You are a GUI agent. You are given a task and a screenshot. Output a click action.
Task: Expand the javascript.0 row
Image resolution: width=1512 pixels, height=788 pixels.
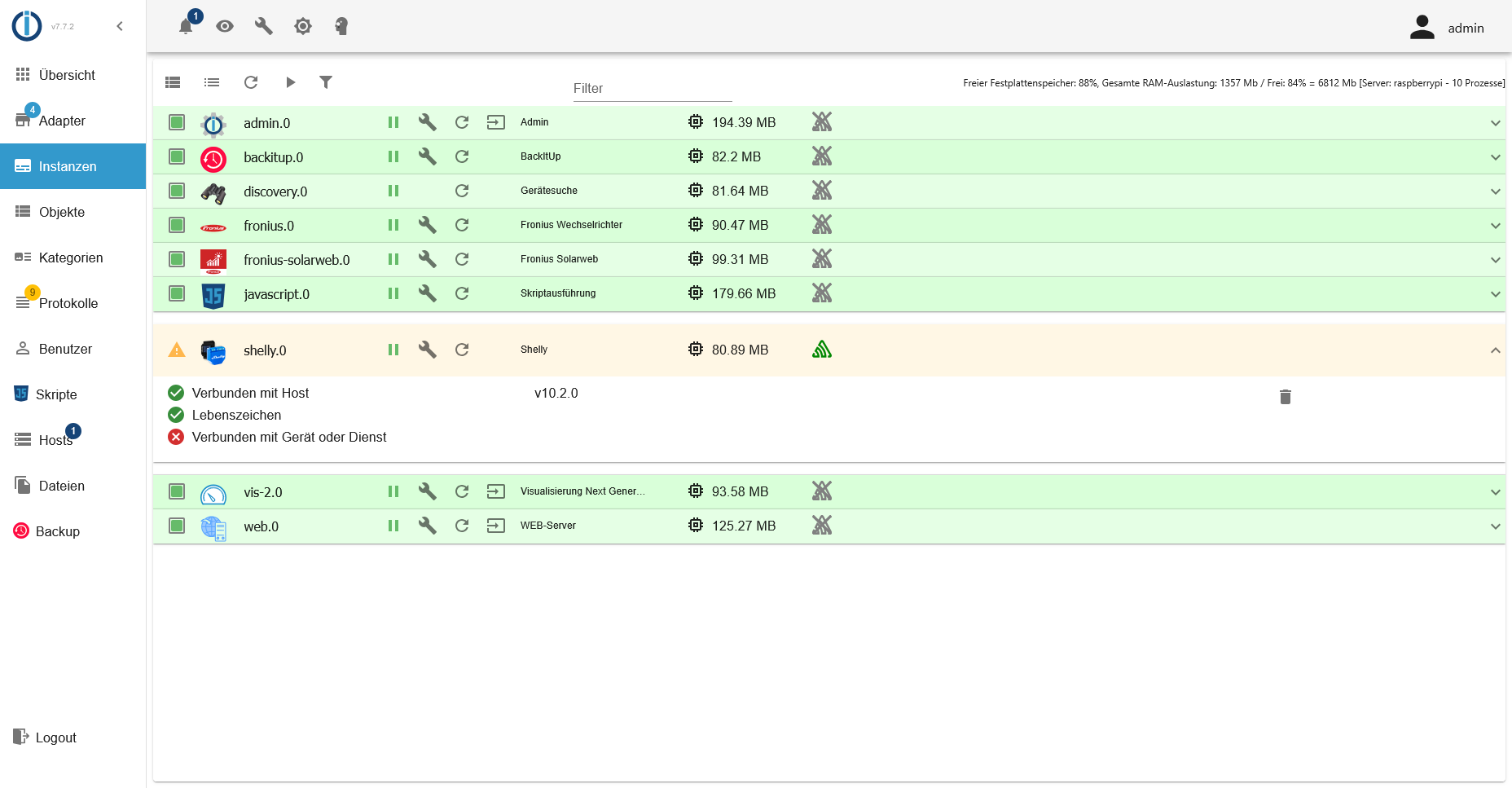pos(1496,294)
